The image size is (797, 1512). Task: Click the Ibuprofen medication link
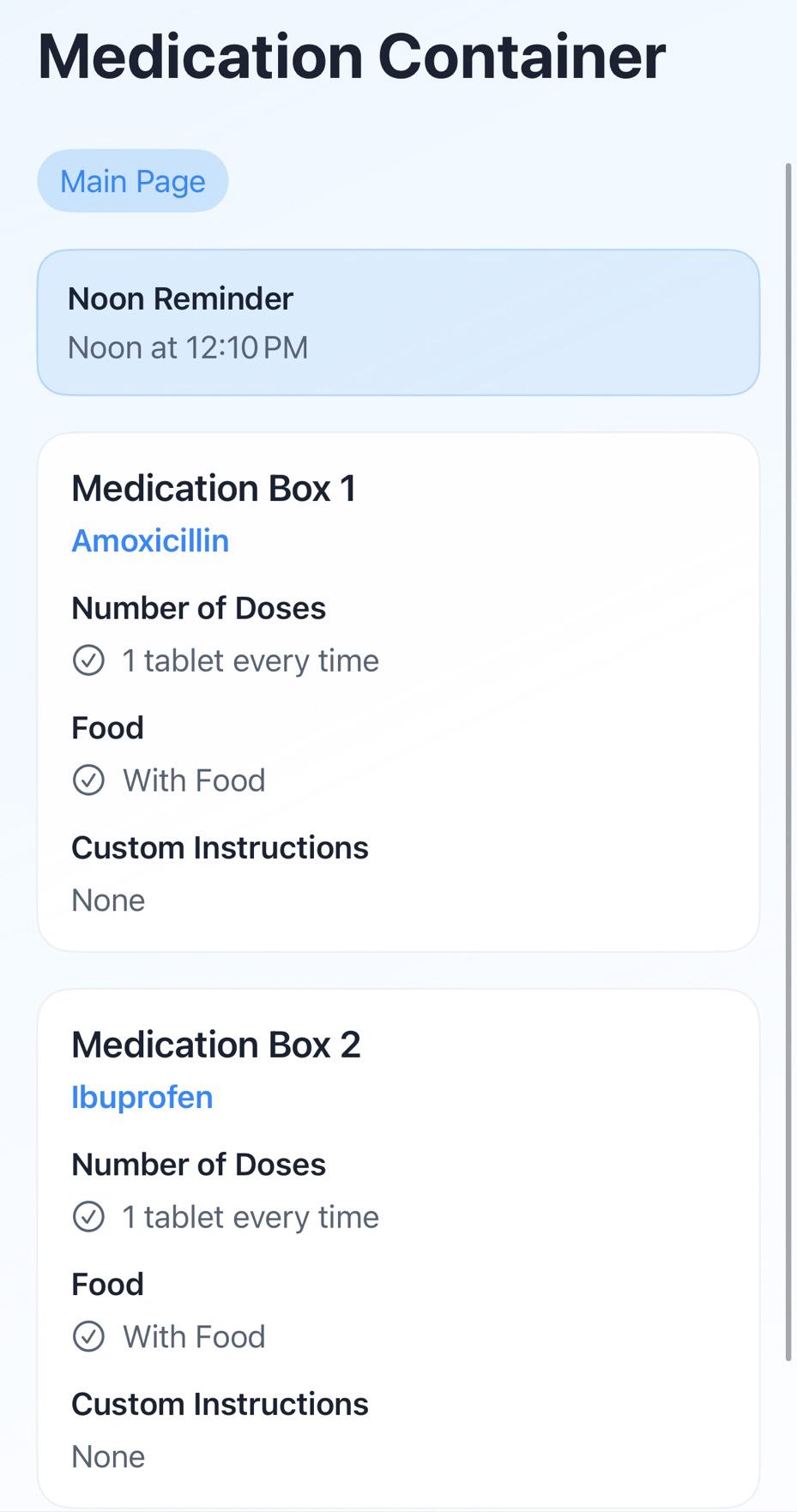coord(142,1098)
